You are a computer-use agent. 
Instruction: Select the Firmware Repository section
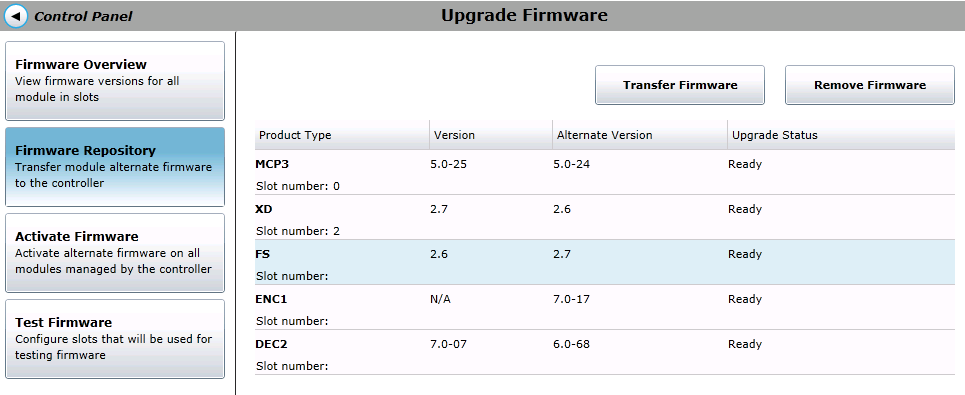pos(115,167)
